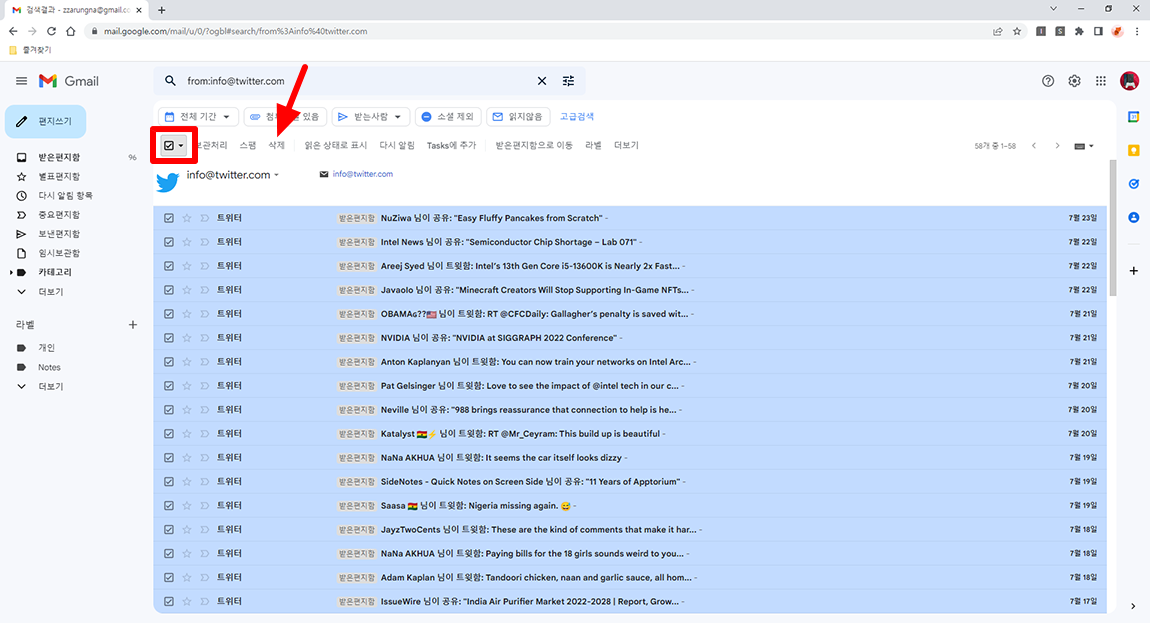Screen dimensions: 1150x623
Task: Open Google Tasks in side panel
Action: pyautogui.click(x=1133, y=184)
